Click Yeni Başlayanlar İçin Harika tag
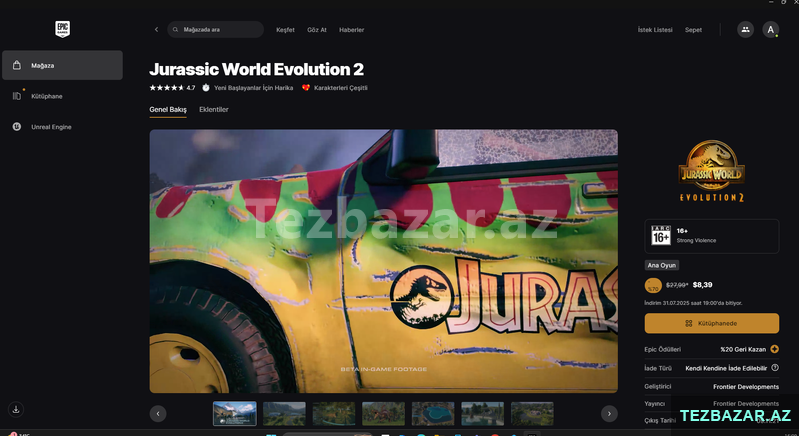The image size is (799, 436). click(248, 88)
